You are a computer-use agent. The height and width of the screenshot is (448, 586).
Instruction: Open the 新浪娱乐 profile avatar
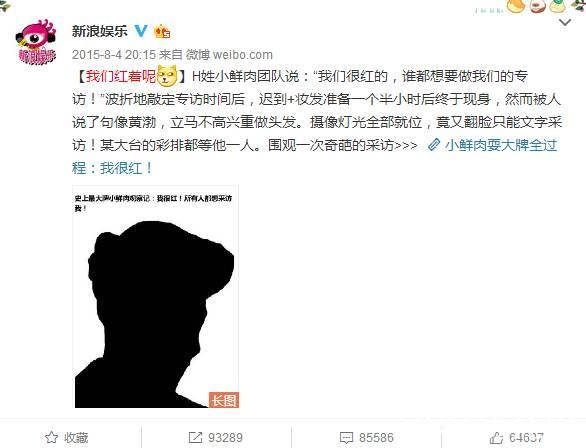(x=36, y=42)
